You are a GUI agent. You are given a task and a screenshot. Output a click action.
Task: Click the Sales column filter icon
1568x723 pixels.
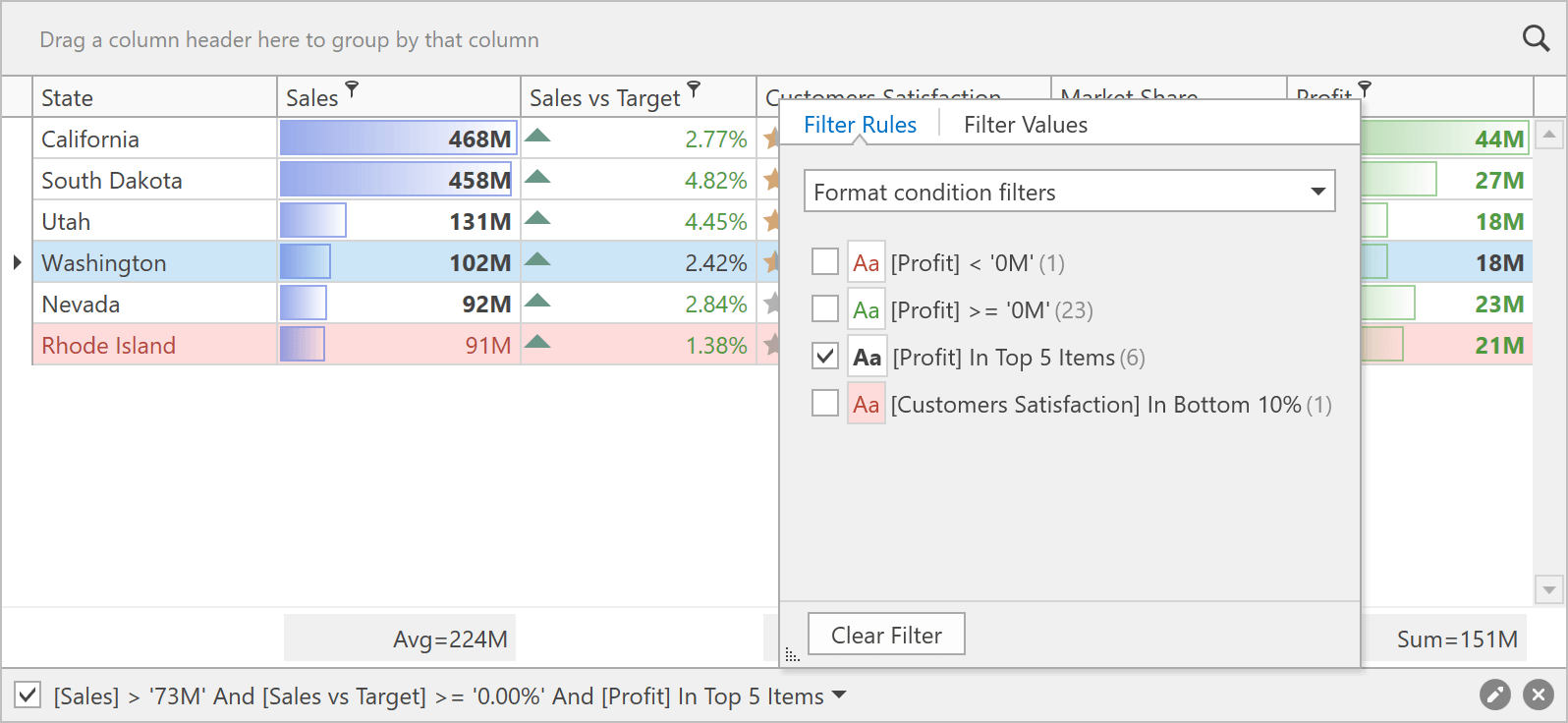353,89
